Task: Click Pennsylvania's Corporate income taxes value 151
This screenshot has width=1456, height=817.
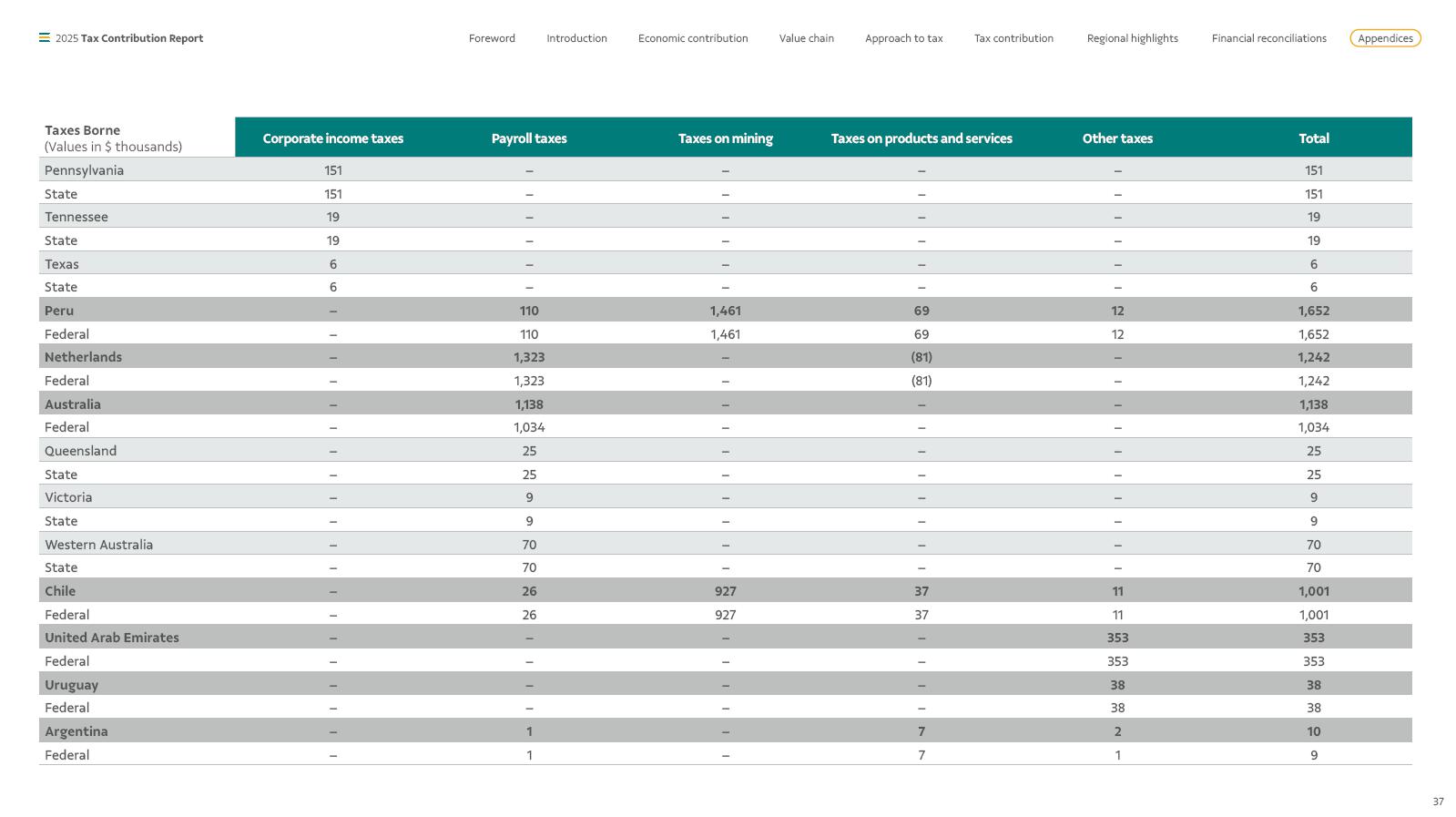Action: [x=332, y=170]
